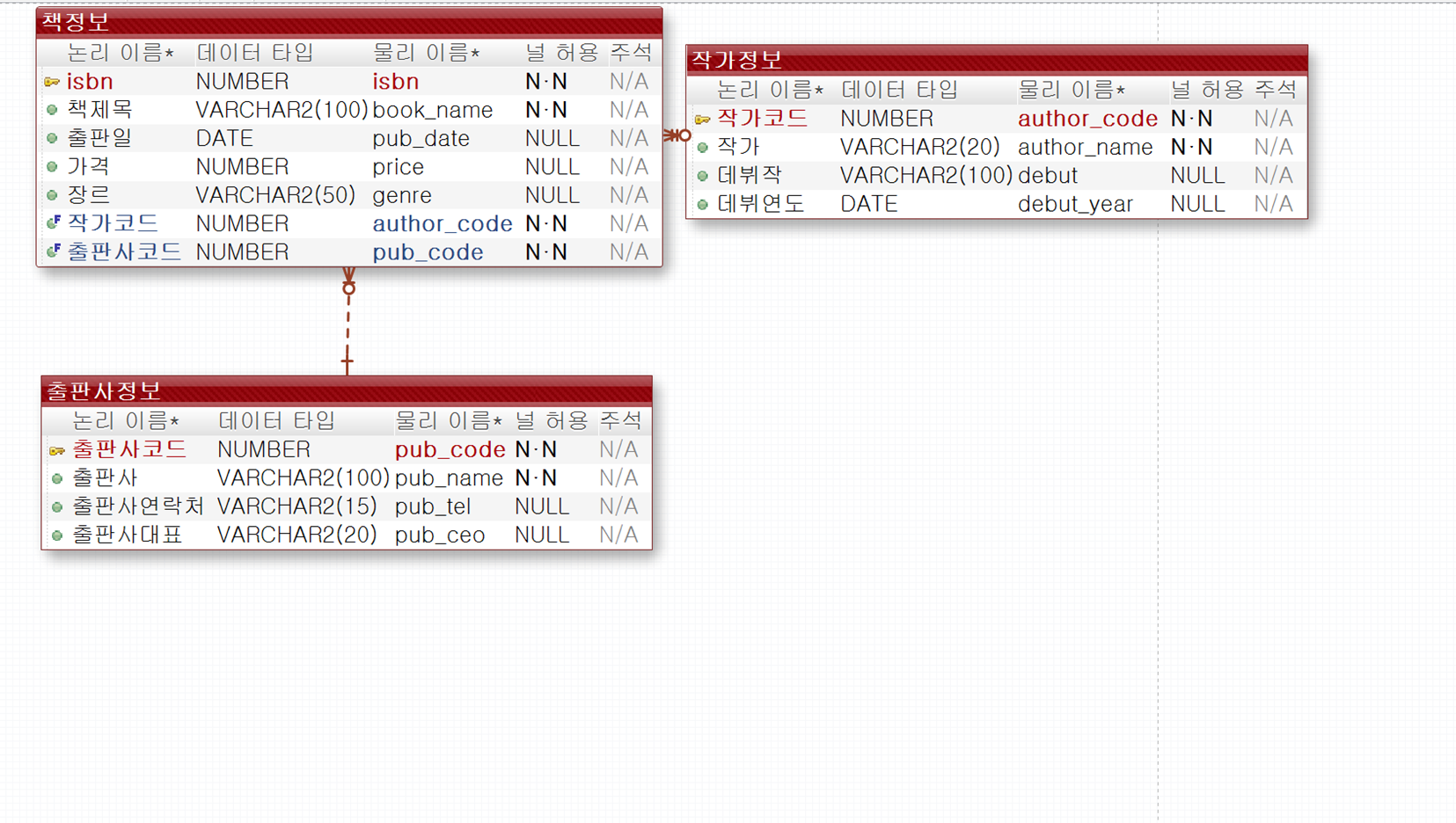Select the 가격 column name
This screenshot has height=823, width=1456.
pos(89,167)
